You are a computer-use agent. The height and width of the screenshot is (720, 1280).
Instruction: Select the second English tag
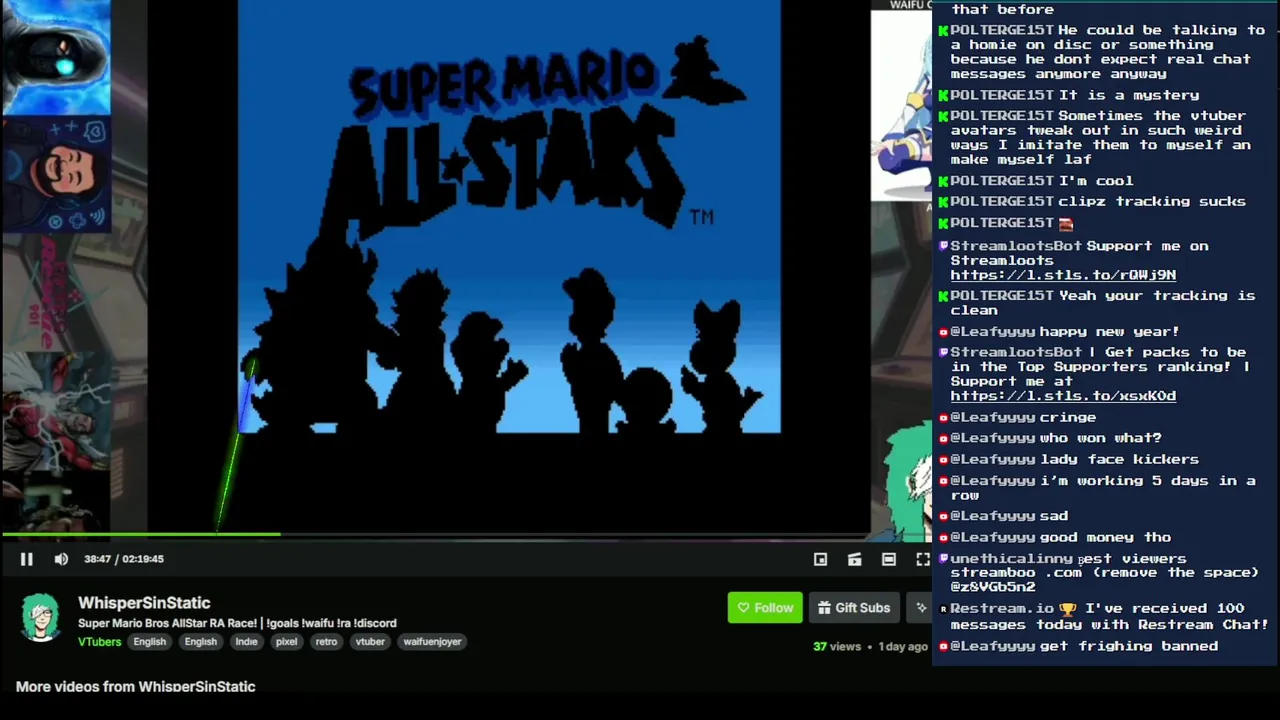200,642
